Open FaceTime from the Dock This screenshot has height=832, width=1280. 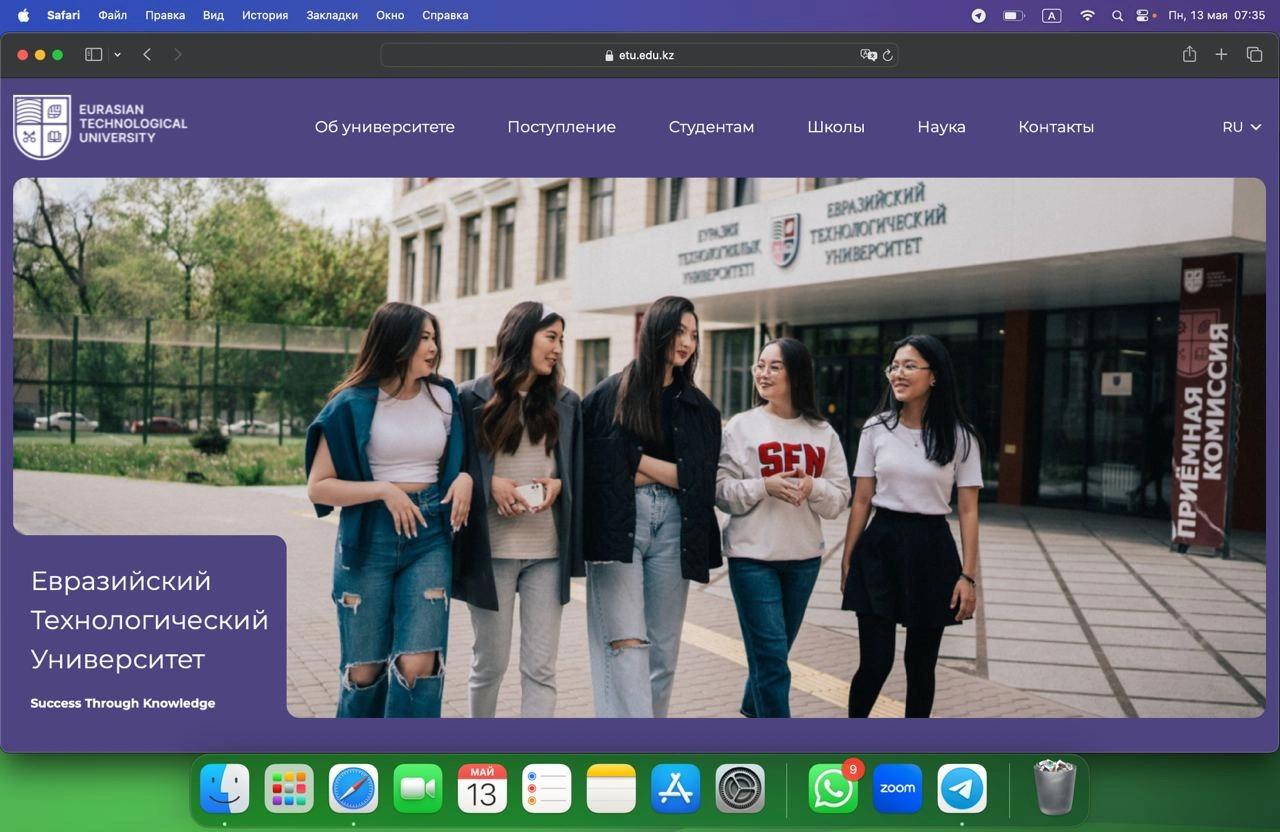click(x=418, y=789)
